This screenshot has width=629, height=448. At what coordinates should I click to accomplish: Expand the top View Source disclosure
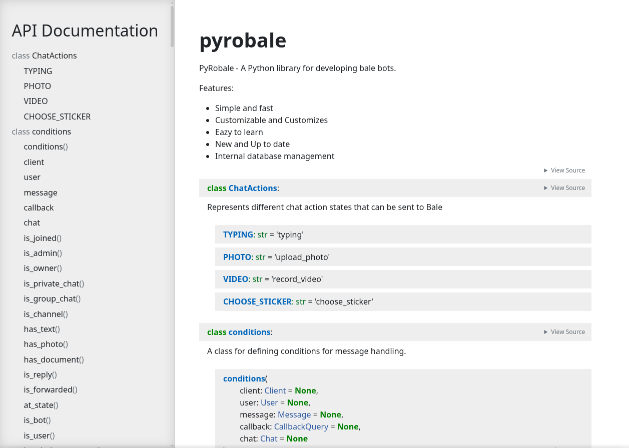(x=564, y=170)
